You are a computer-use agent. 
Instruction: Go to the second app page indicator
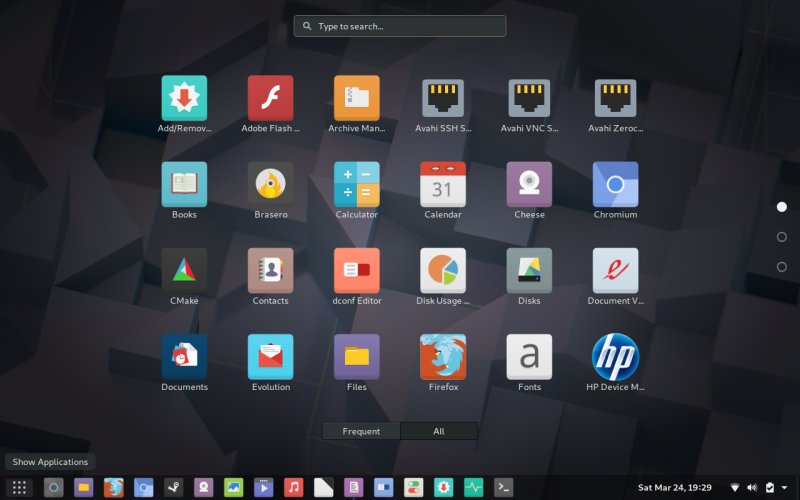781,237
